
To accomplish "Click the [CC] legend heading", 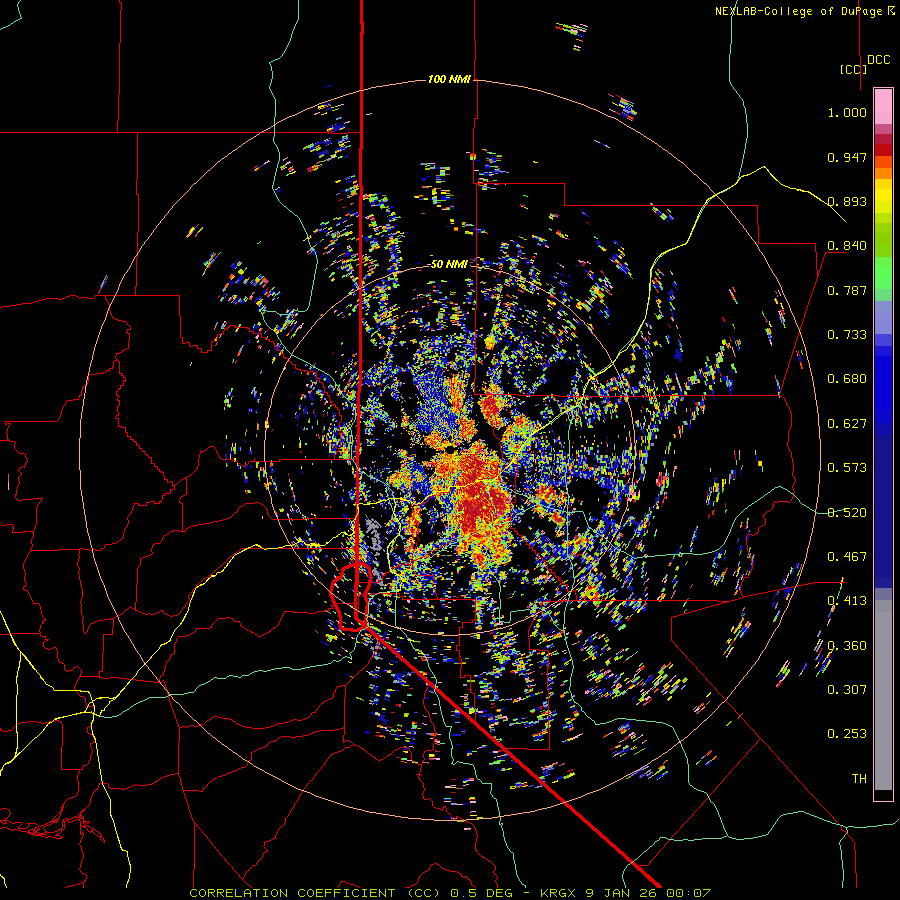I will [853, 69].
